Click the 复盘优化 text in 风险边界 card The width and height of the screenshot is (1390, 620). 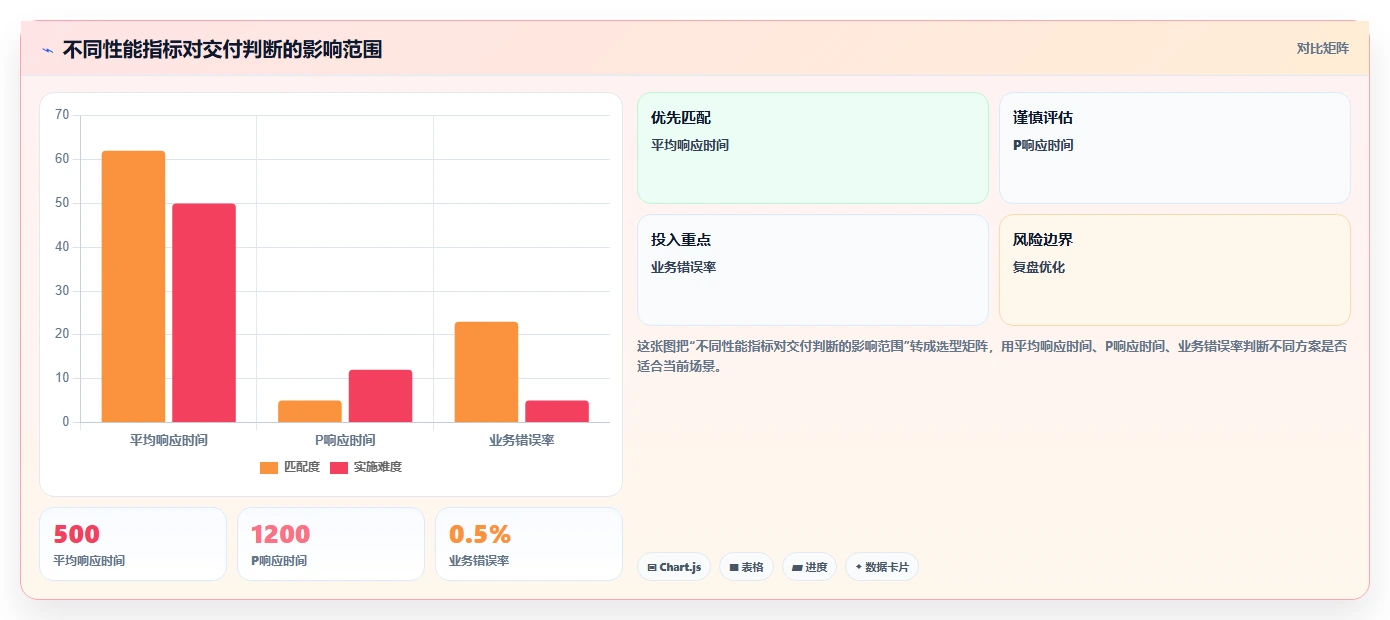1039,267
